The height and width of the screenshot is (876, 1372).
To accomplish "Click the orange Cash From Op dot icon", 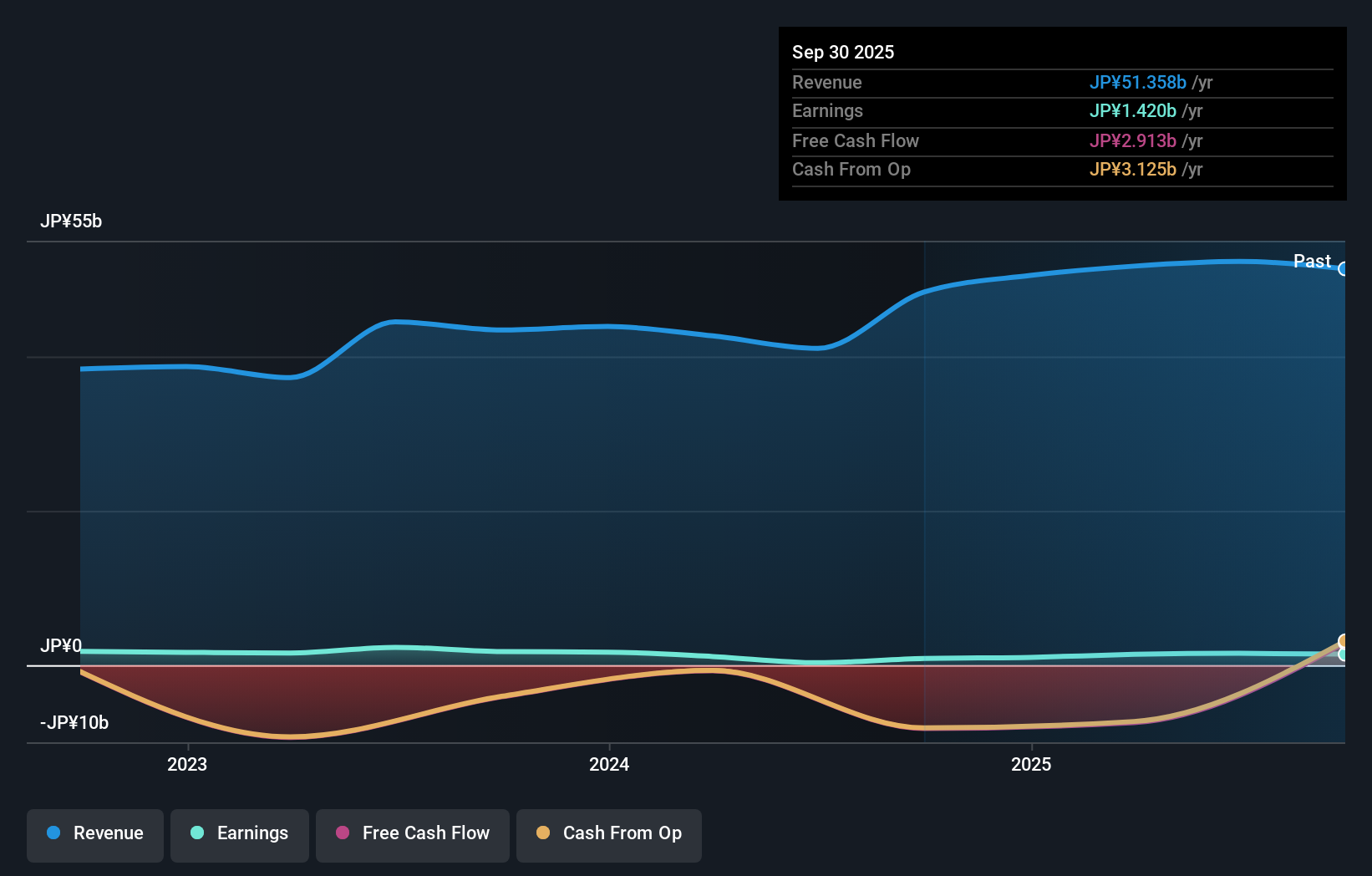I will pos(544,833).
